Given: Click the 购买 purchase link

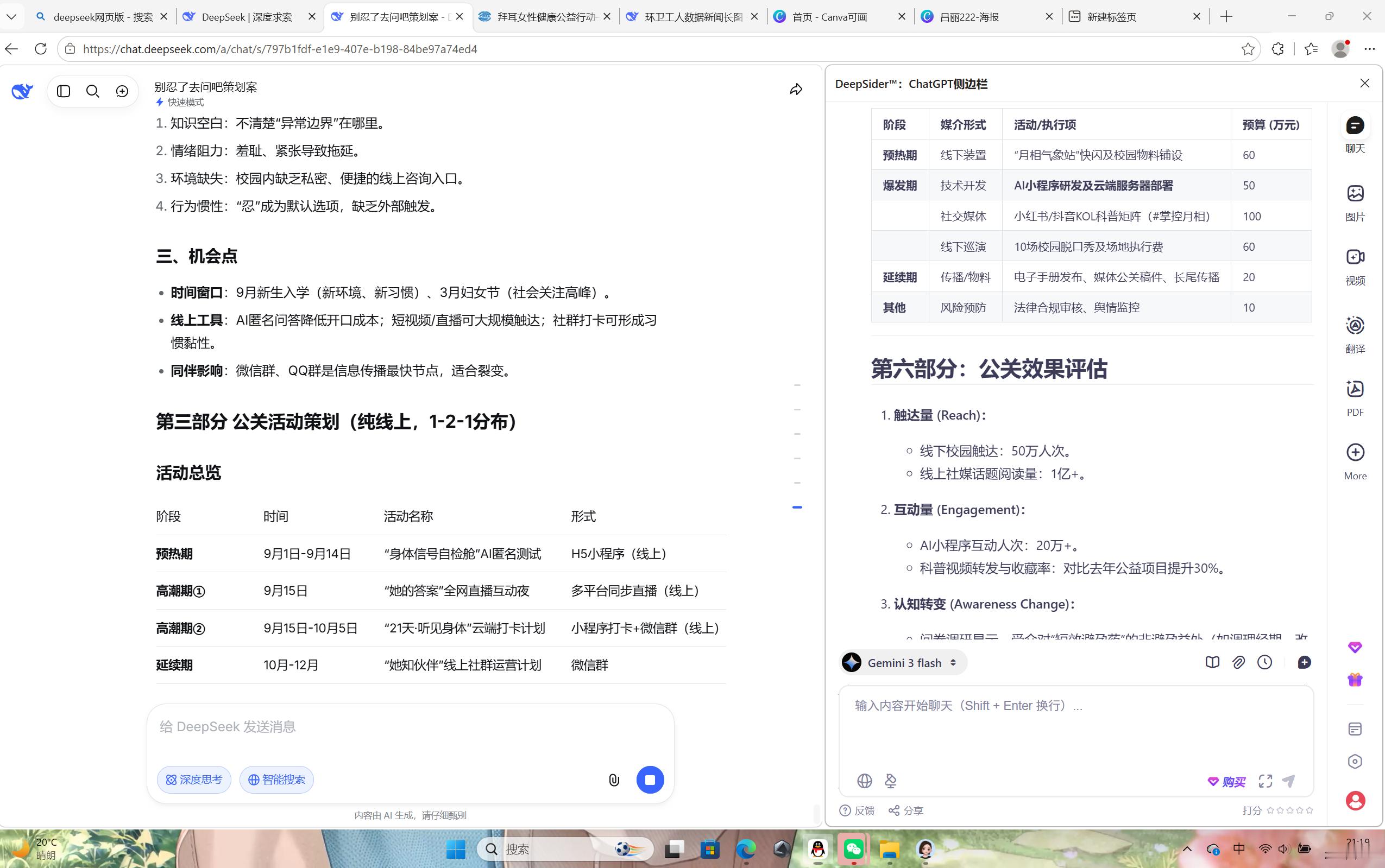Looking at the screenshot, I should click(x=1226, y=781).
